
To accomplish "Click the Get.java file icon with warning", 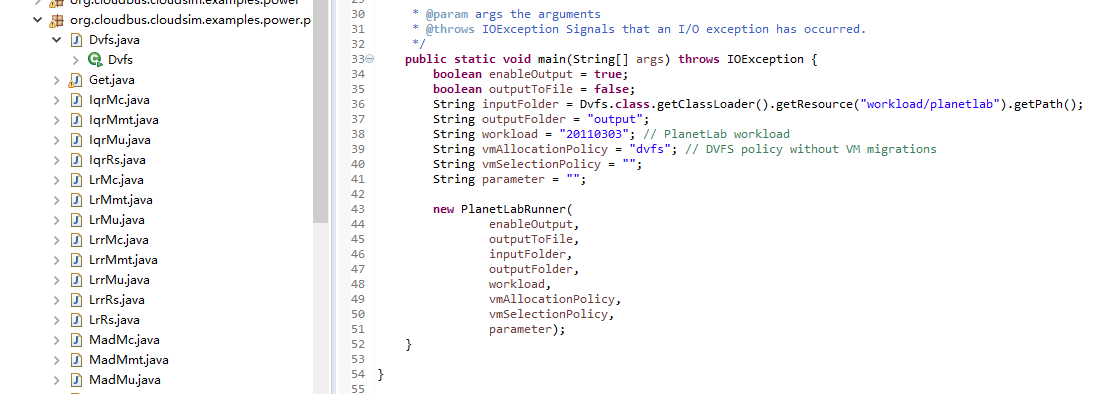I will tap(76, 80).
